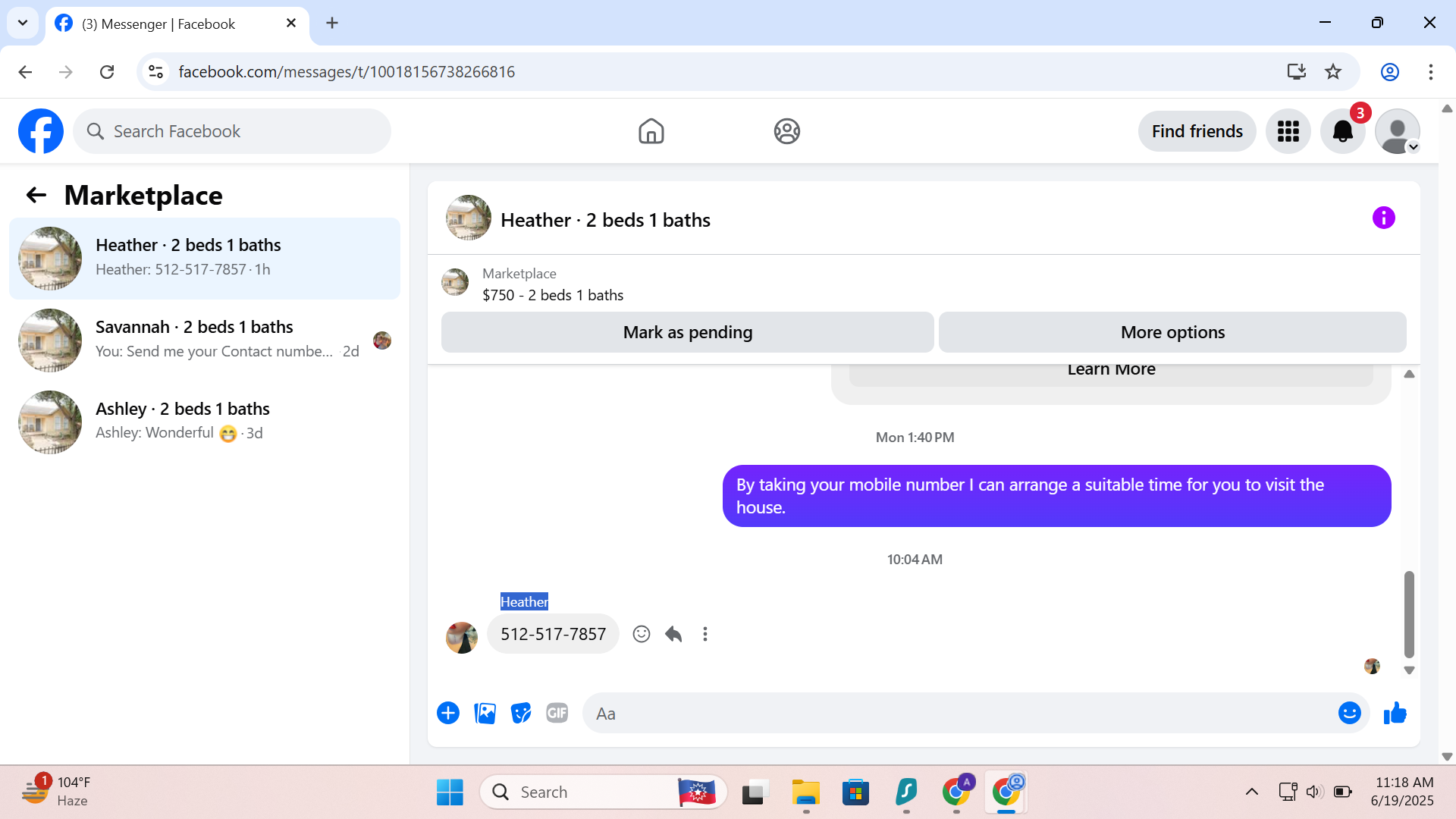Click the taskbar Search box

coord(604,792)
